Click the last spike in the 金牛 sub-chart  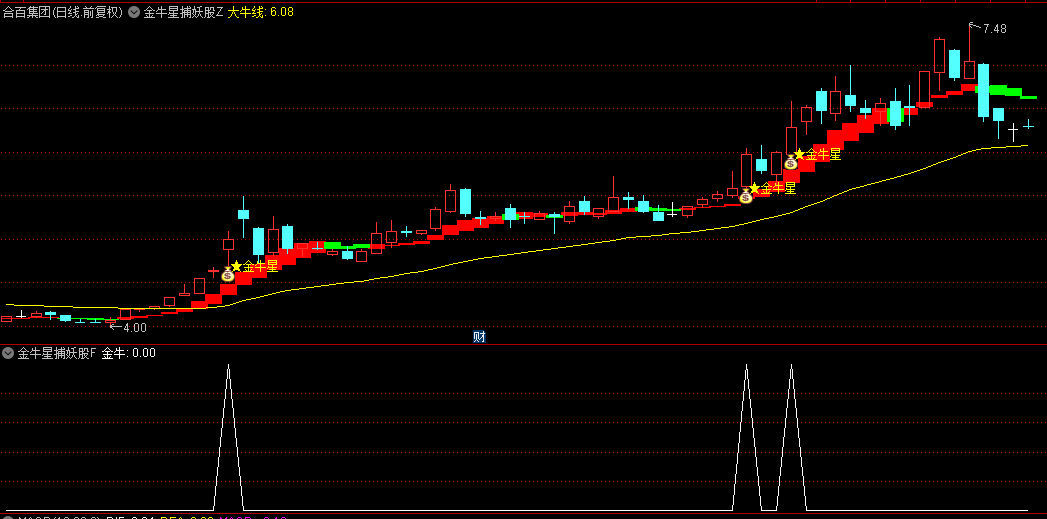pyautogui.click(x=791, y=438)
